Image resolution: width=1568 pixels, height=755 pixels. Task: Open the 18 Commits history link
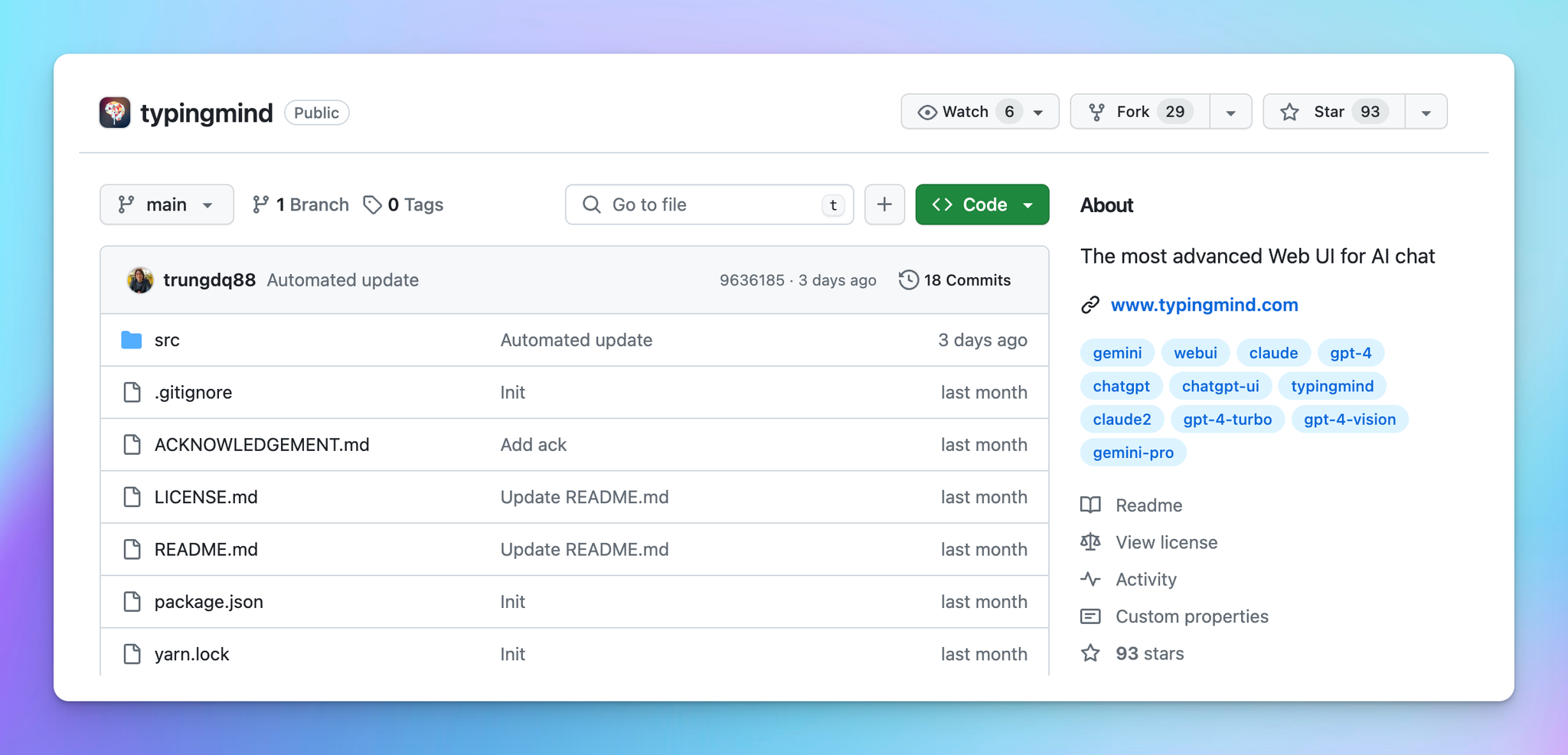955,280
